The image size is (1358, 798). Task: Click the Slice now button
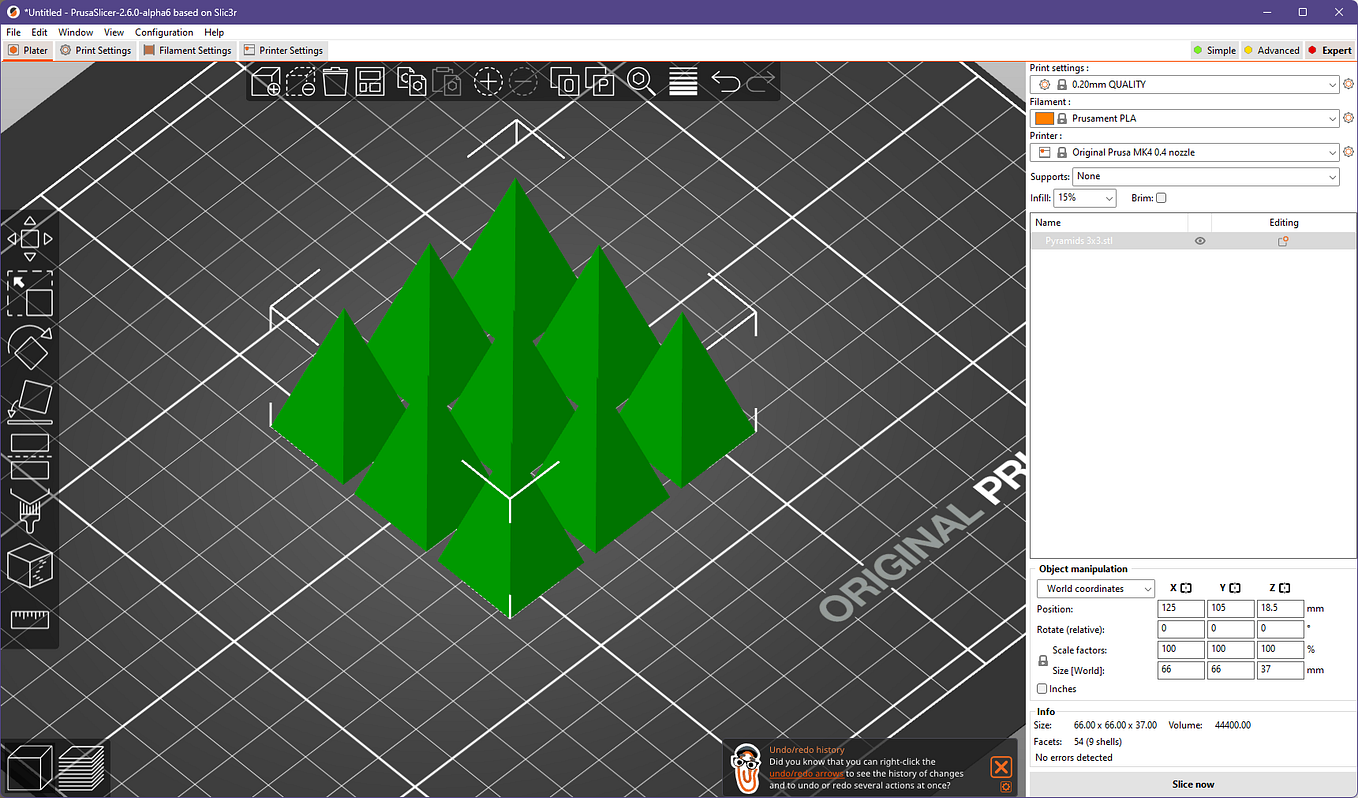pyautogui.click(x=1192, y=784)
